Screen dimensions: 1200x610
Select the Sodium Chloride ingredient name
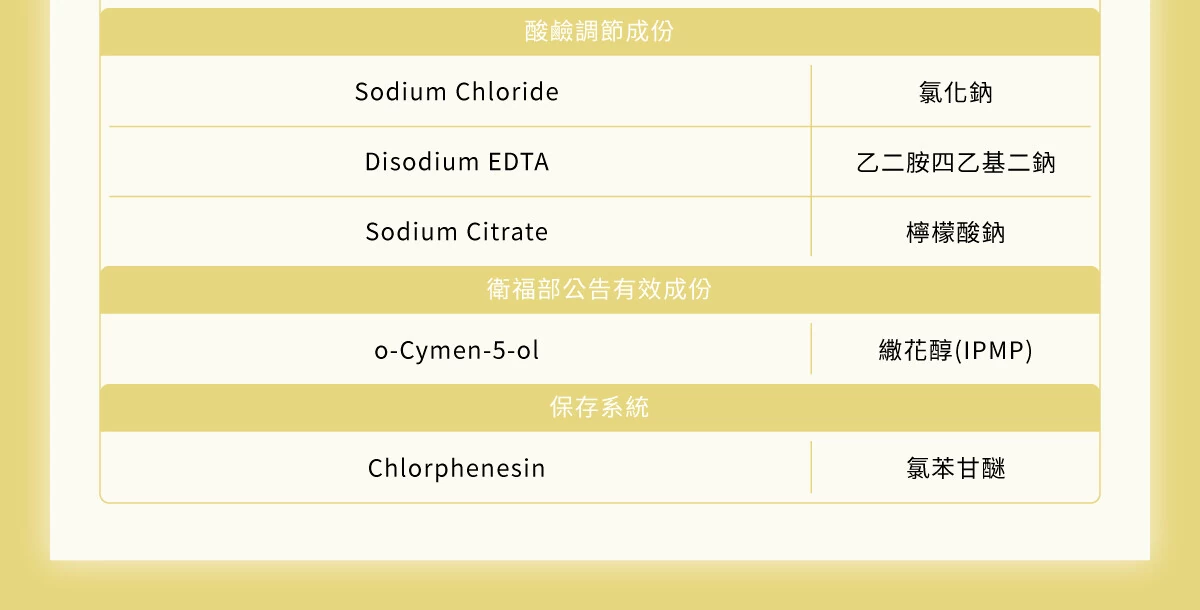click(x=457, y=92)
